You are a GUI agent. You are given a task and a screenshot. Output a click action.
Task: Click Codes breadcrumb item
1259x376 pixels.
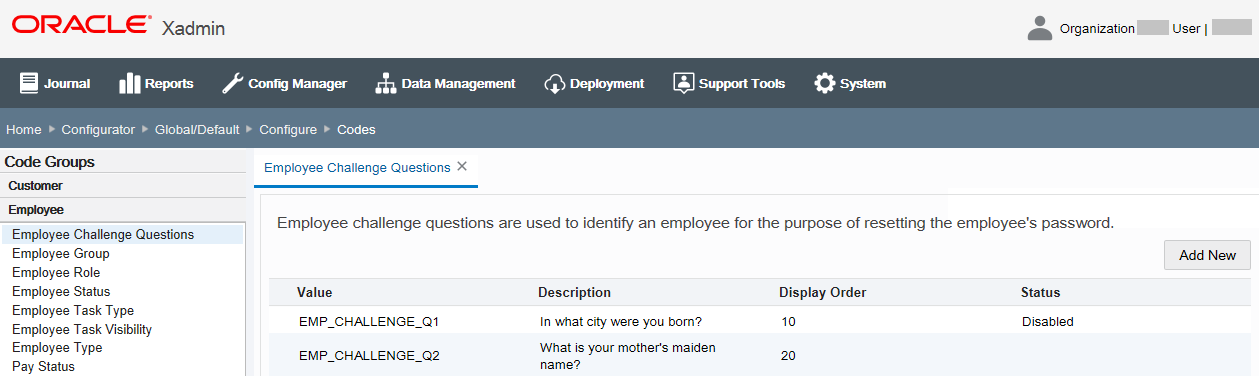[356, 129]
